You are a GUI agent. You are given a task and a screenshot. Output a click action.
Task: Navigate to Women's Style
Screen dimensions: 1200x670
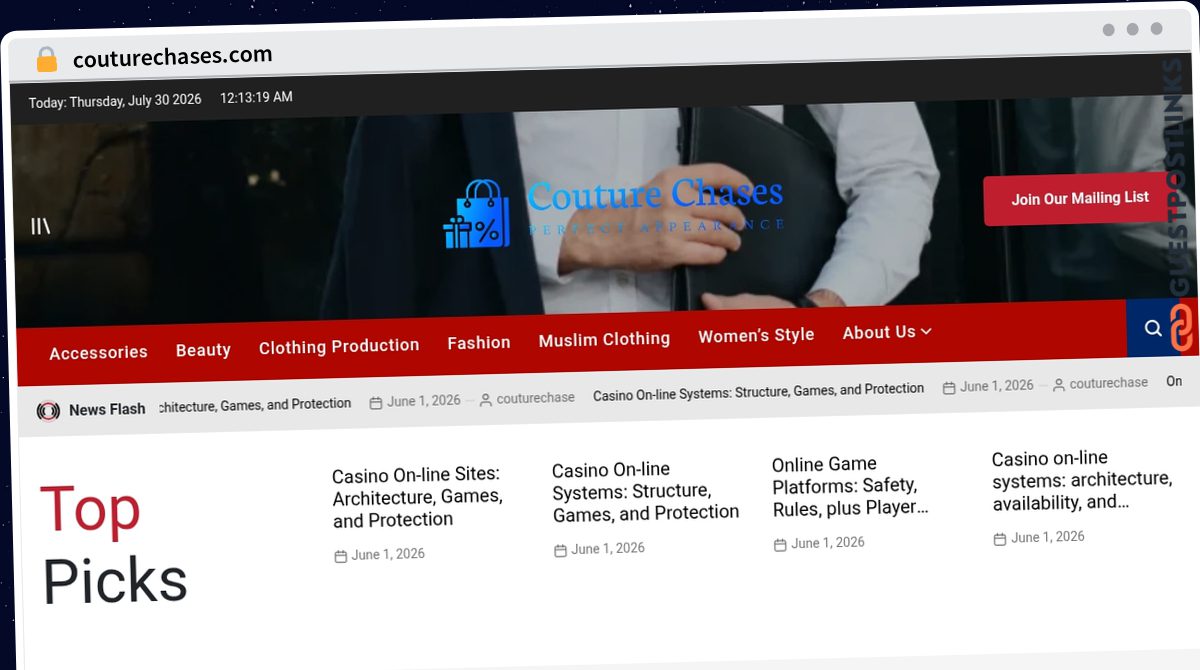(756, 335)
